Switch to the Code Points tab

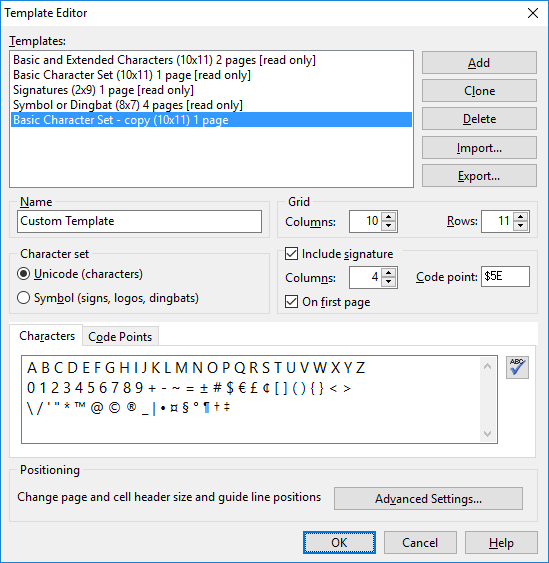click(120, 337)
